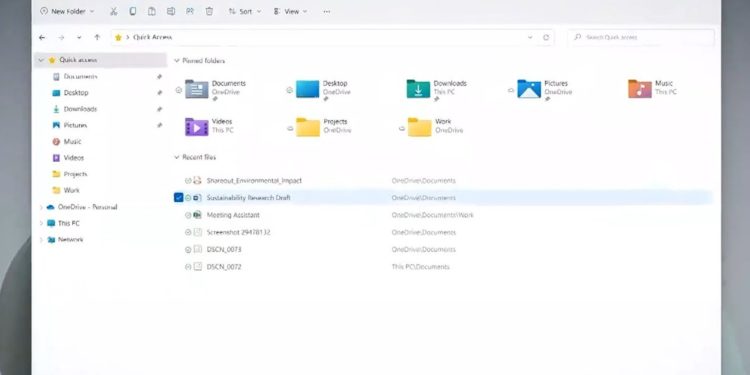The image size is (750, 375).
Task: Click Network icon in sidebar
Action: [x=51, y=240]
